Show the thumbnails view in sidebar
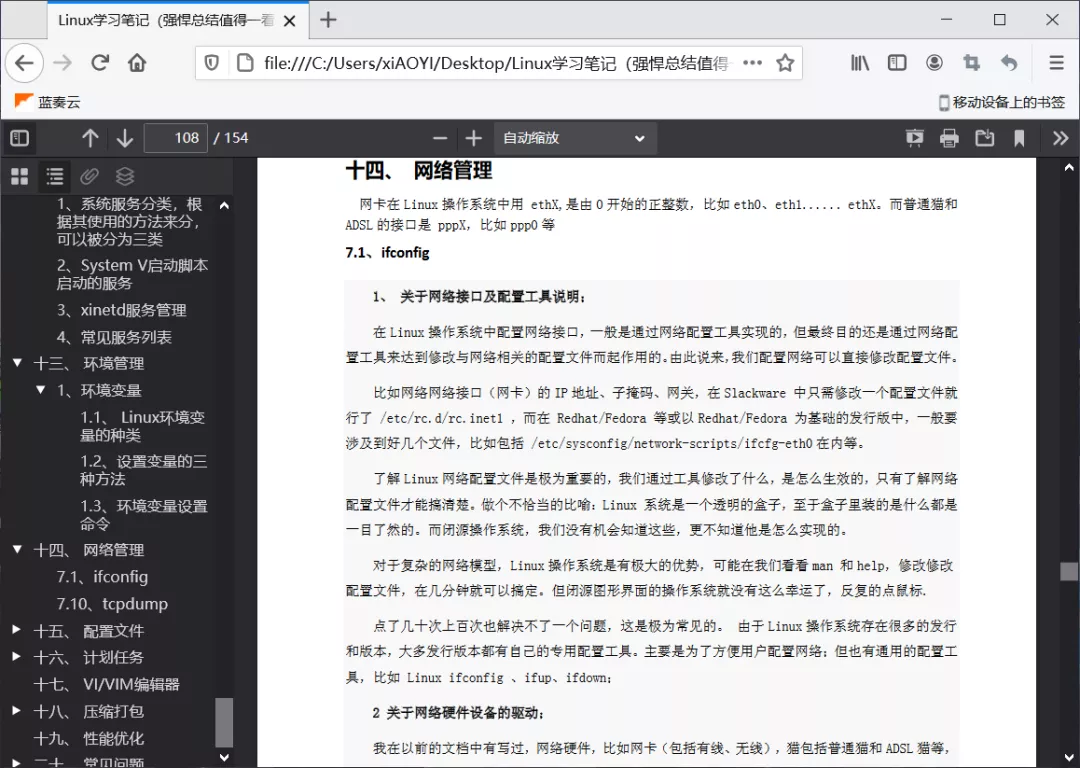Viewport: 1080px width, 768px height. click(20, 177)
